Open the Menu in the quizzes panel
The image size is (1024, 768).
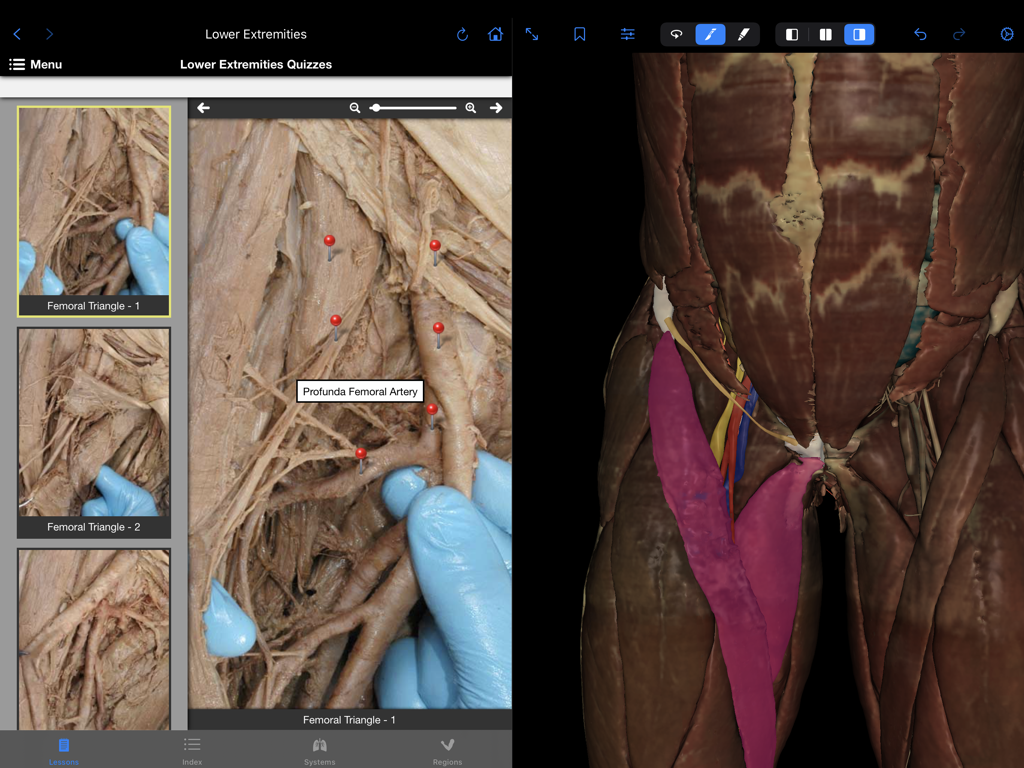click(36, 64)
